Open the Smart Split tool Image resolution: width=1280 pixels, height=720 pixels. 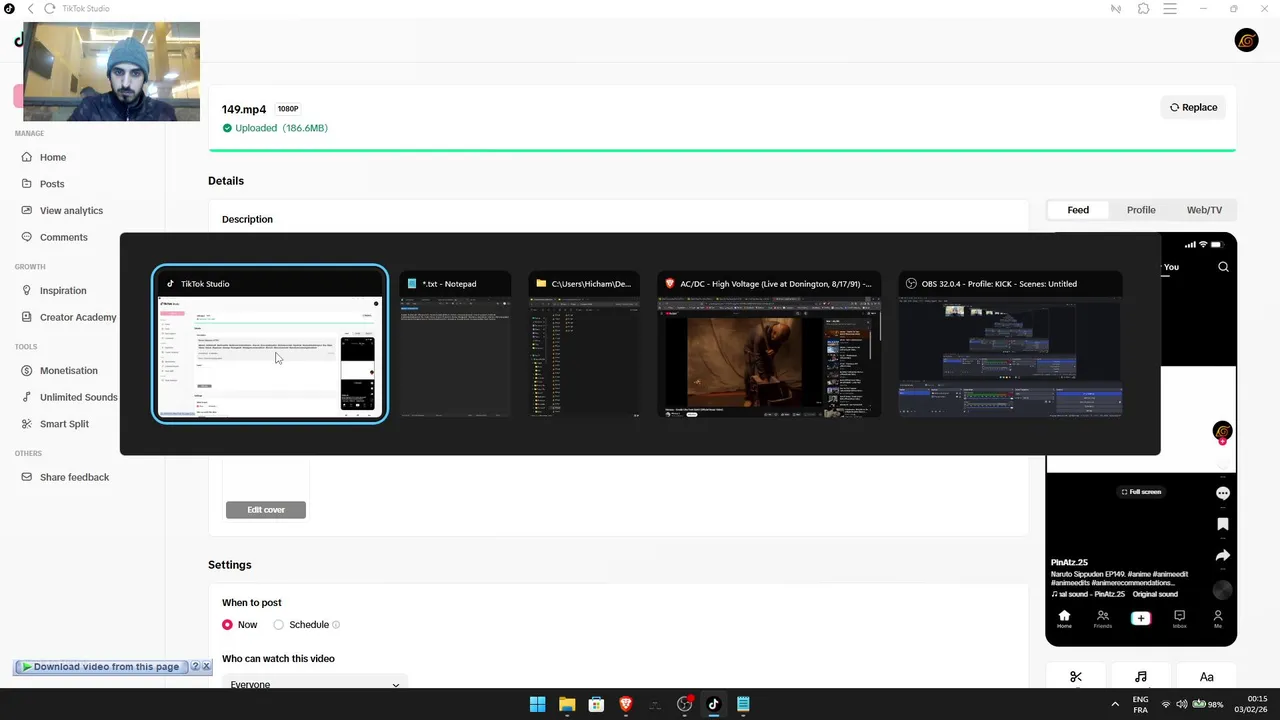click(64, 424)
